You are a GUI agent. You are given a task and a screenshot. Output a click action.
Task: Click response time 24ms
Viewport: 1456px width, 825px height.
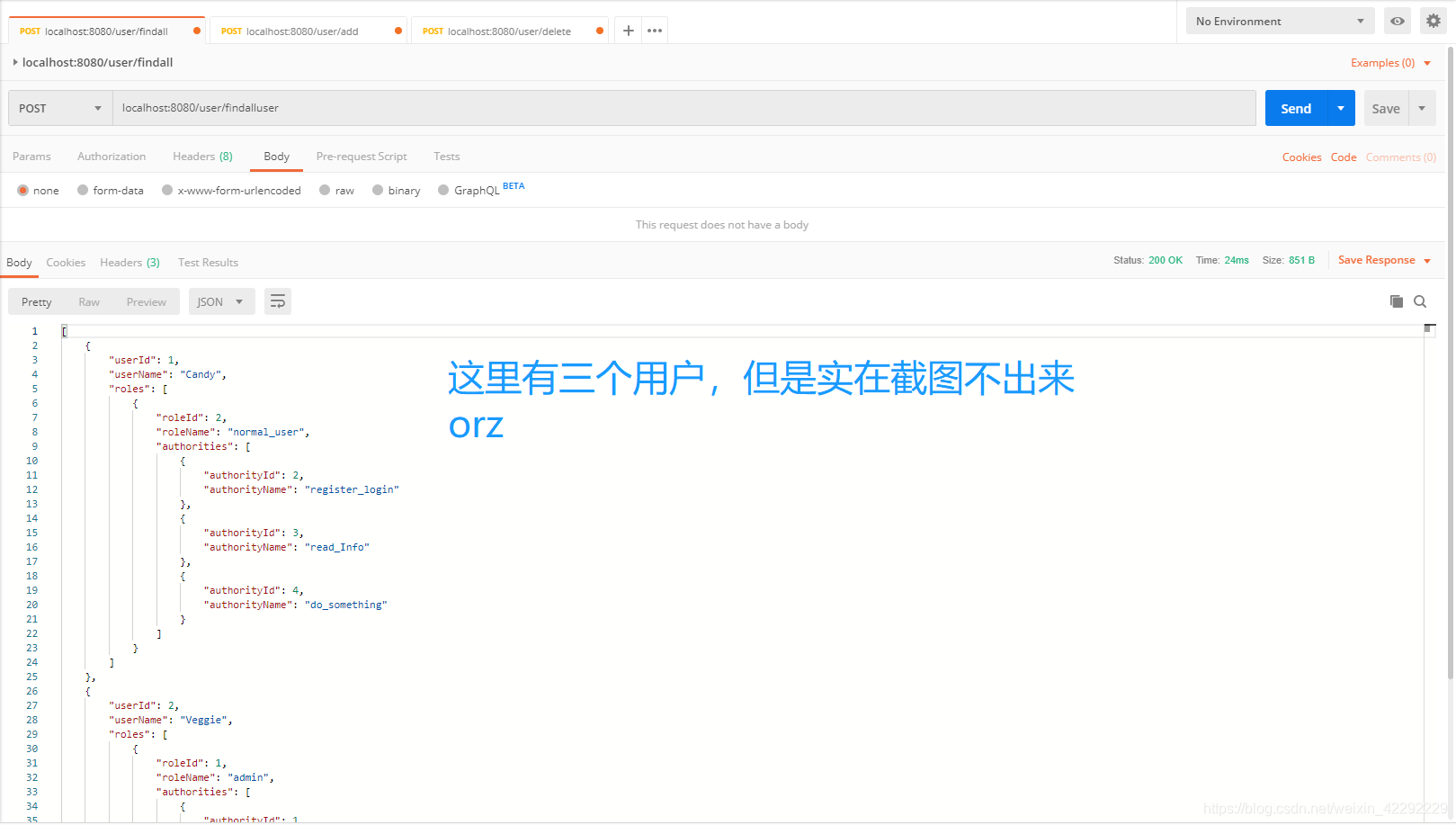[x=1236, y=260]
